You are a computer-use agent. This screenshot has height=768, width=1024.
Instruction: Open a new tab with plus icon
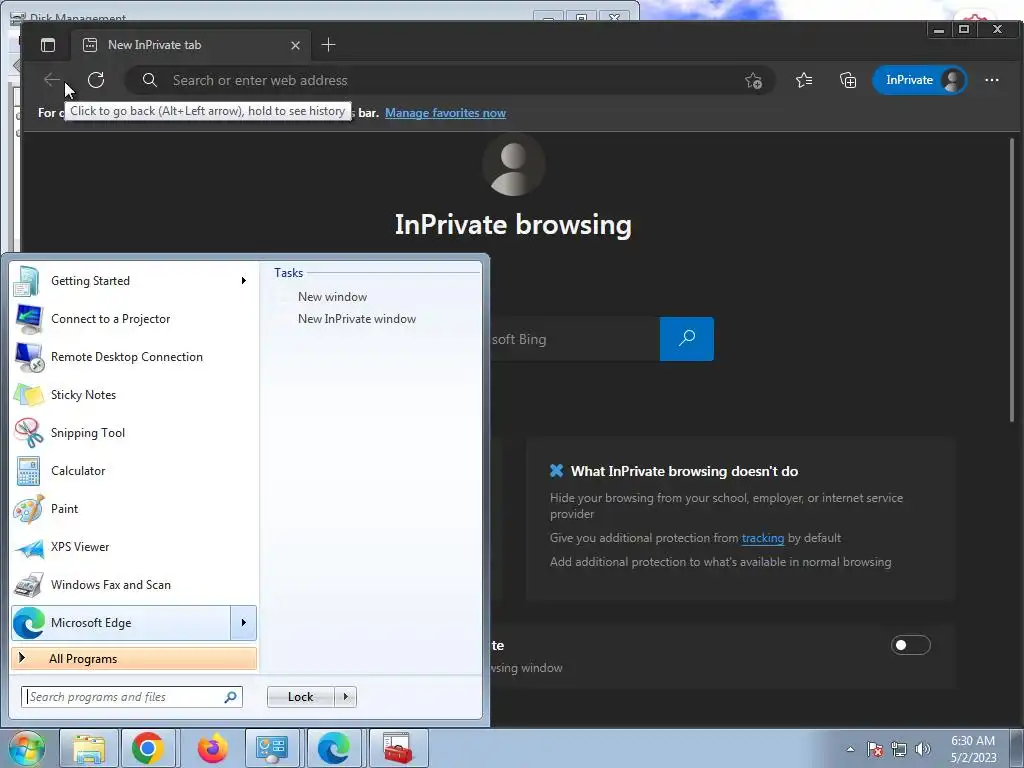click(x=328, y=44)
